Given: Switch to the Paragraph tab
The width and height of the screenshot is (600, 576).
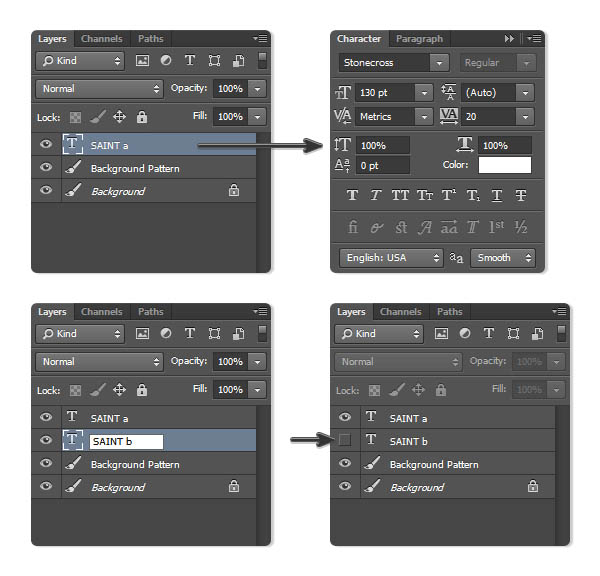Looking at the screenshot, I should click(419, 39).
